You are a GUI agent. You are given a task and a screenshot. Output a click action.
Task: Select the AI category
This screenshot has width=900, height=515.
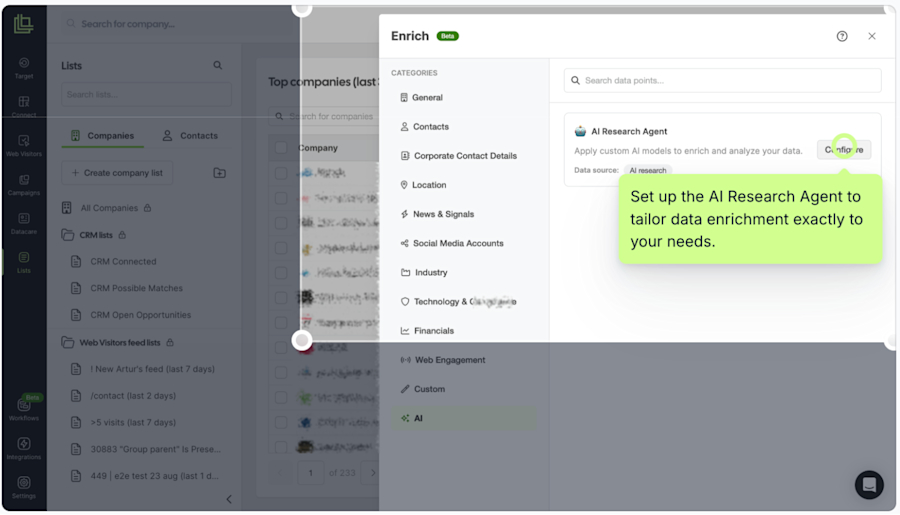pyautogui.click(x=464, y=419)
